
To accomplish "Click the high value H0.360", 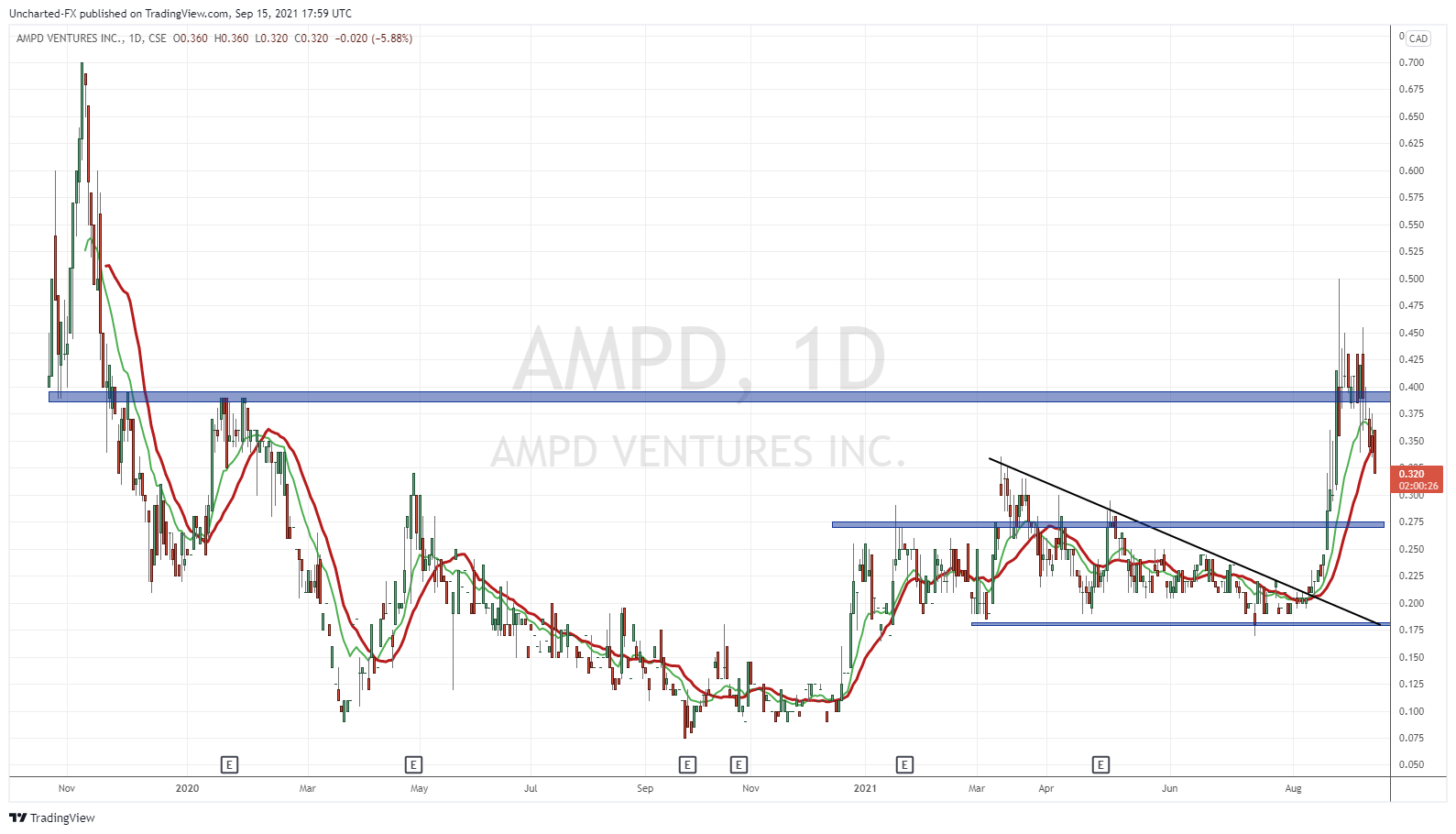I will [231, 38].
